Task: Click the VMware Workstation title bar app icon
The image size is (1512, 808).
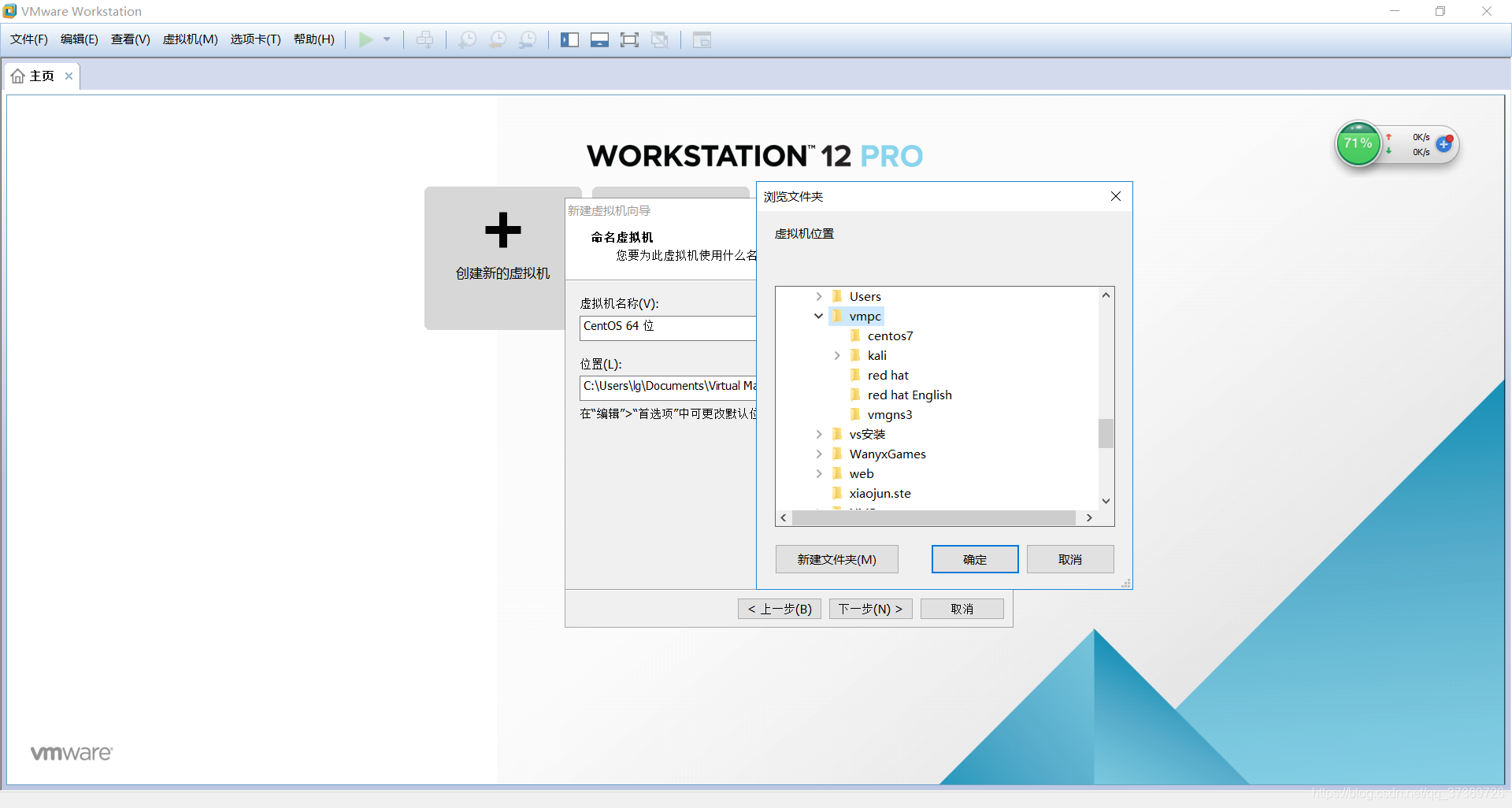Action: coord(9,11)
